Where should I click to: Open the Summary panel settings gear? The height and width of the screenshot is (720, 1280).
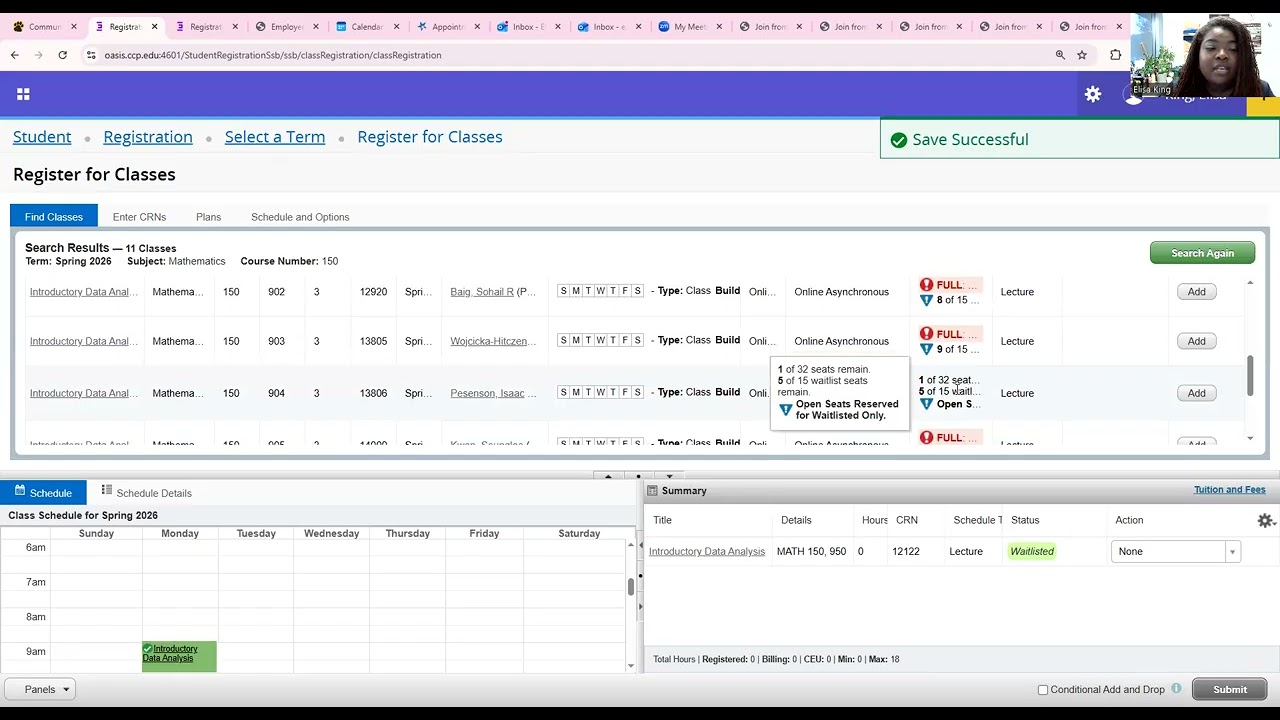1265,520
